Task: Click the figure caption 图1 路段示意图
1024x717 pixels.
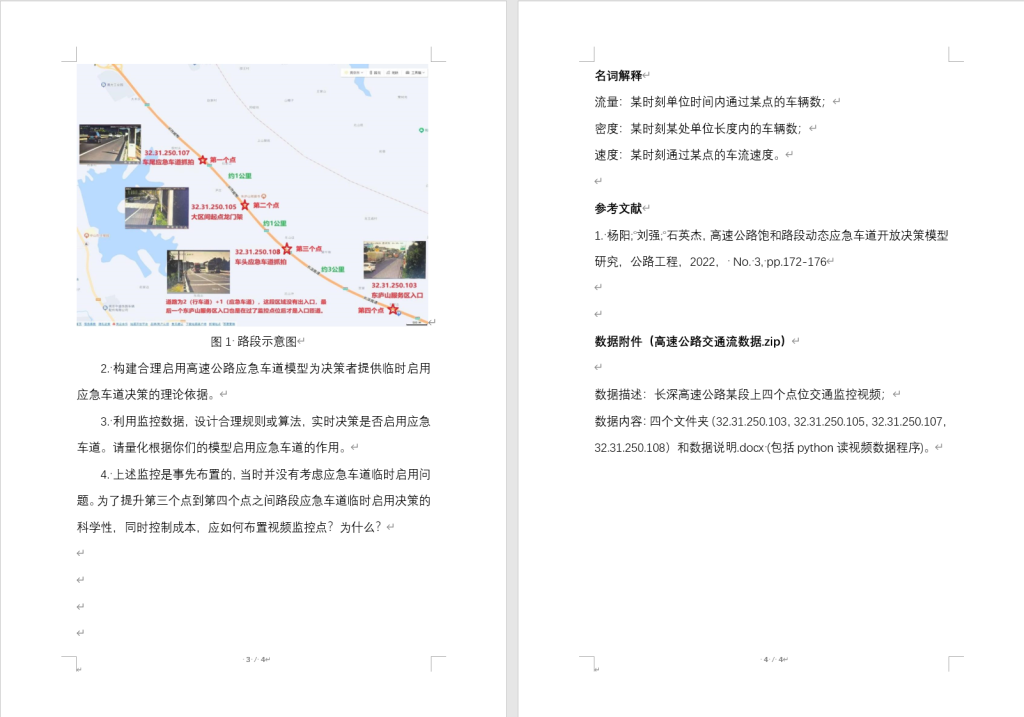Action: [254, 341]
